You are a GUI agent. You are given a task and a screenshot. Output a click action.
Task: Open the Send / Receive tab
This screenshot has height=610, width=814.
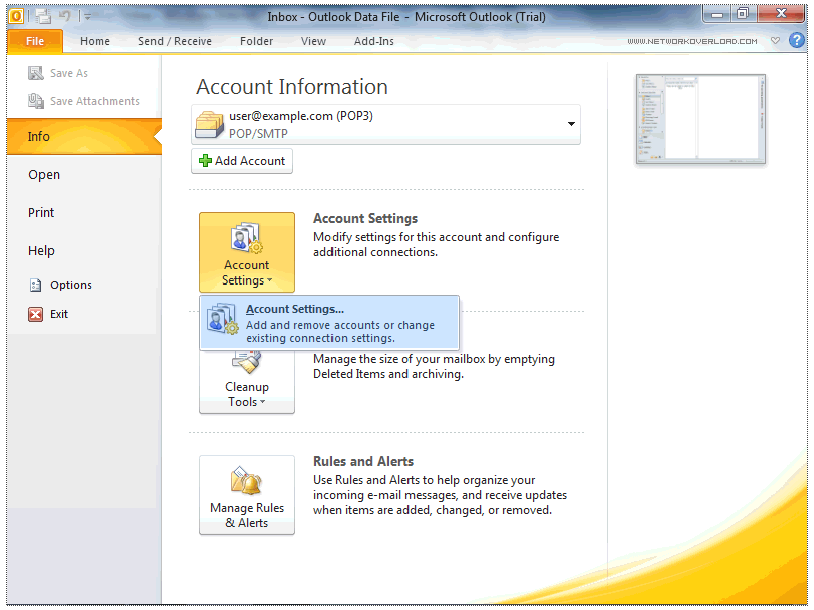coord(174,41)
